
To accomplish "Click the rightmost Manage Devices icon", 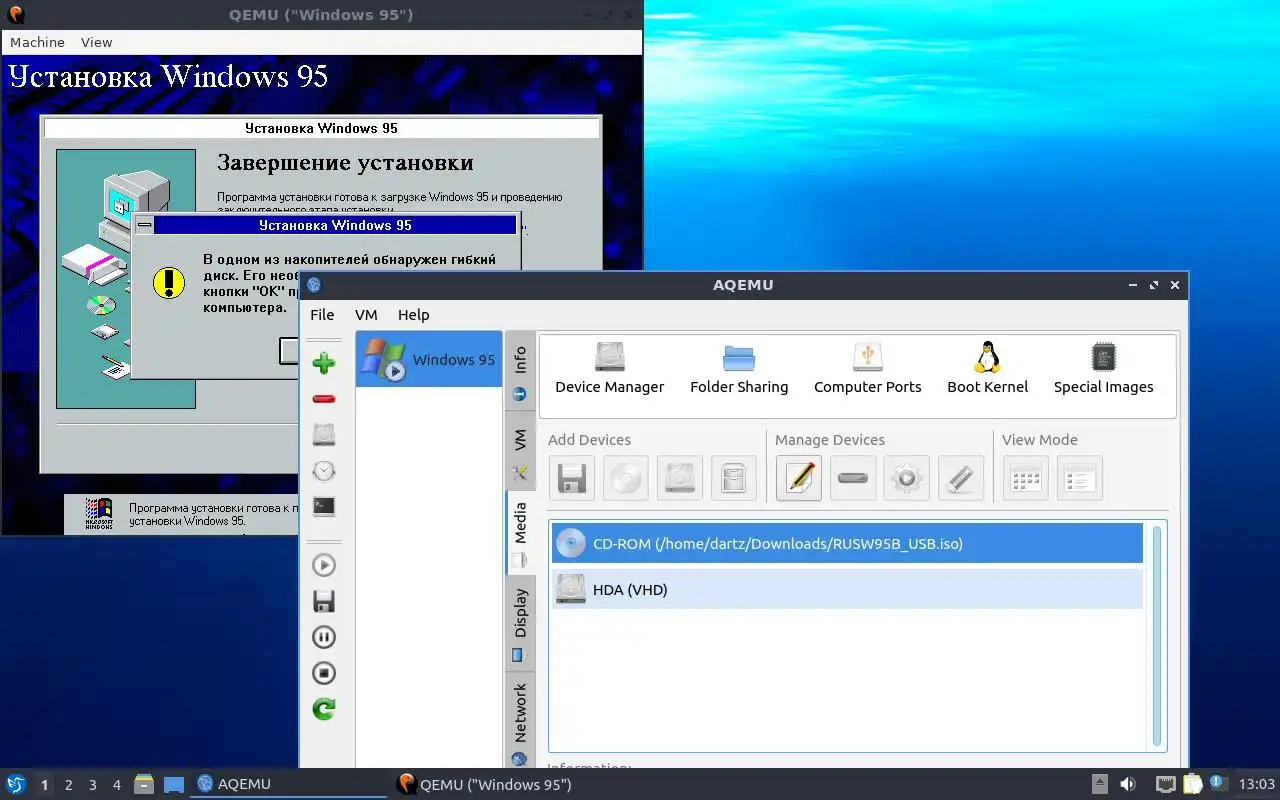I will coord(961,478).
